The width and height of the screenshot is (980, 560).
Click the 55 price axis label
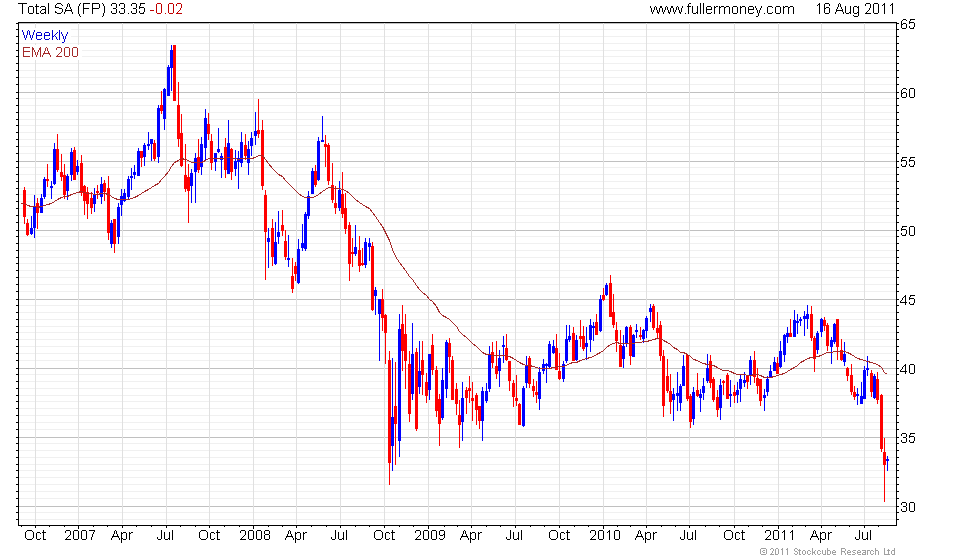click(x=908, y=162)
